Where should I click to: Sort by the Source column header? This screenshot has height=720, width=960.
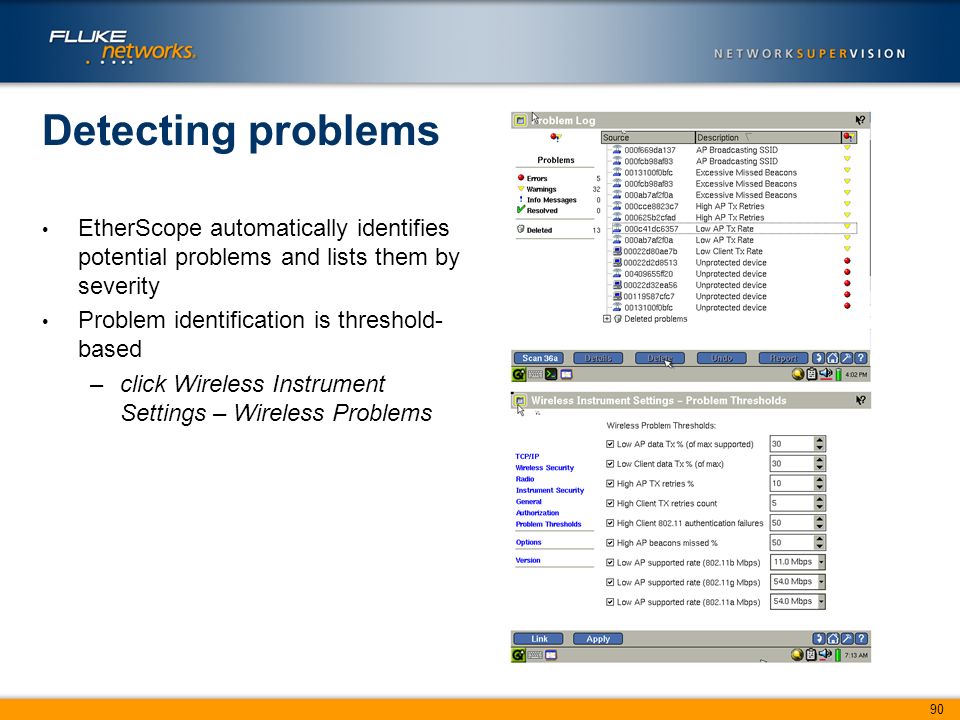click(648, 137)
